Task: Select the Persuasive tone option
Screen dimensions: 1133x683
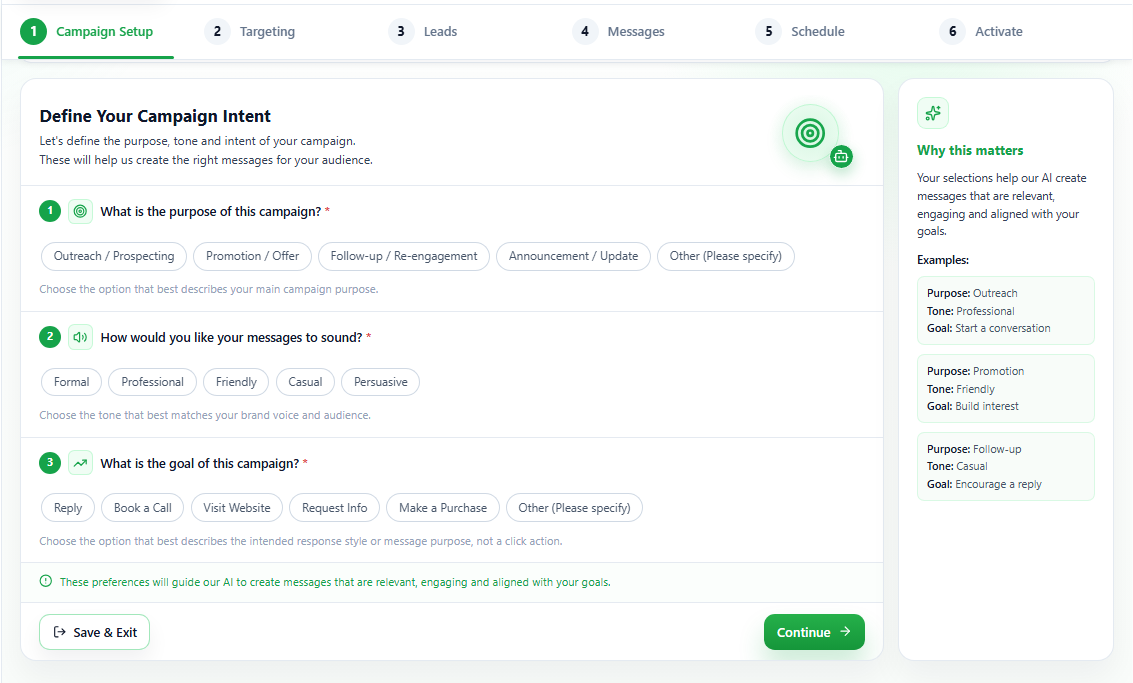Action: 381,382
